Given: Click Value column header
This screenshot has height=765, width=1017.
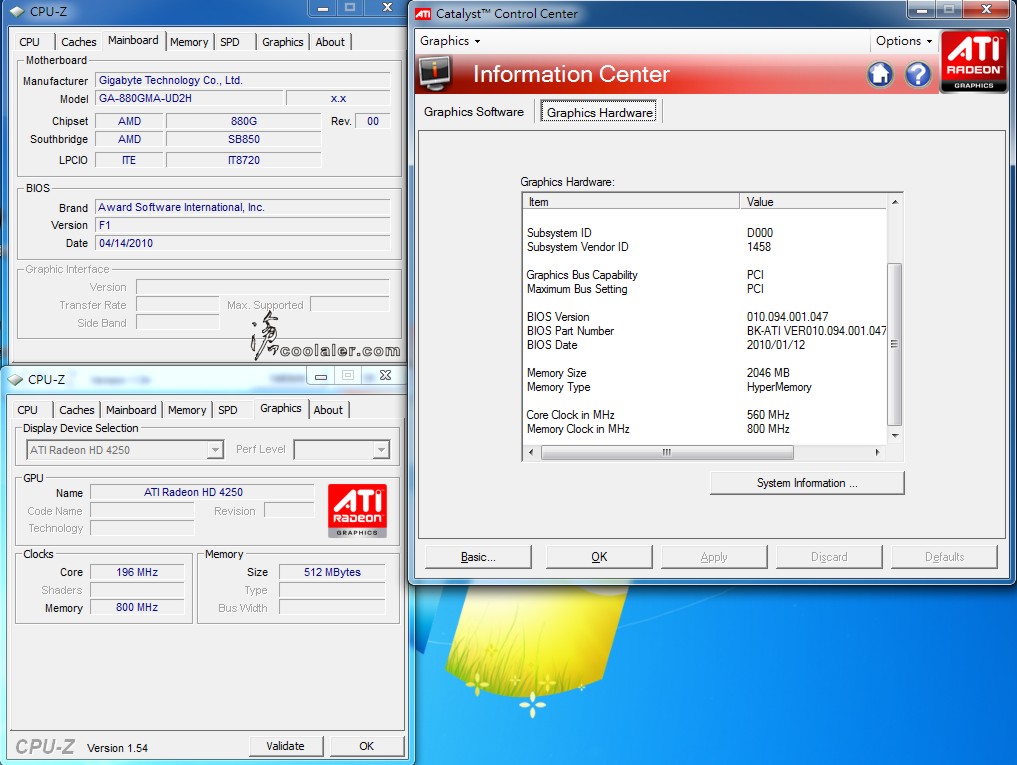Looking at the screenshot, I should 813,202.
